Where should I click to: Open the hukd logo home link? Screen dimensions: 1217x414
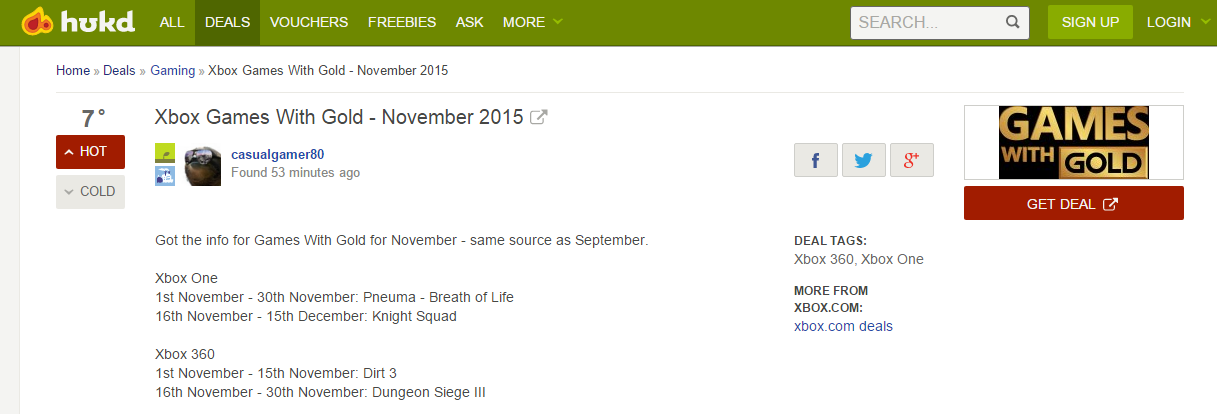tap(78, 21)
